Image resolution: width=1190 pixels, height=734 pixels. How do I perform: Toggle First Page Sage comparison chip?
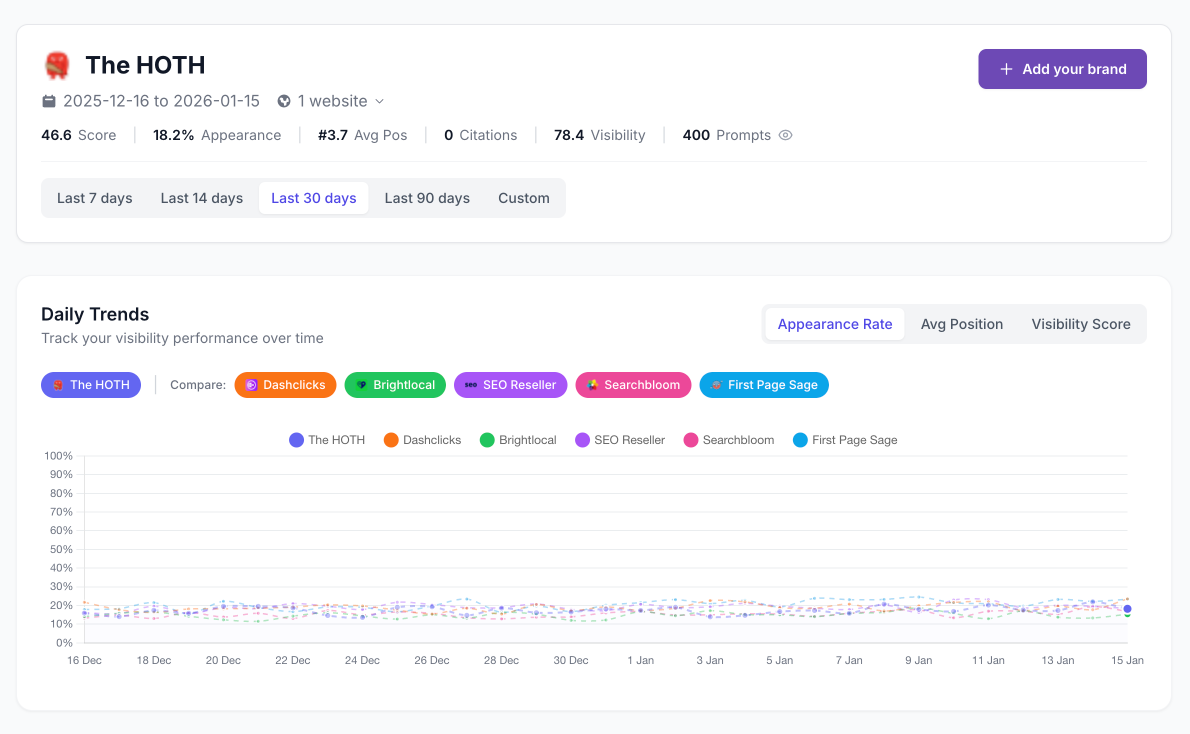click(764, 385)
